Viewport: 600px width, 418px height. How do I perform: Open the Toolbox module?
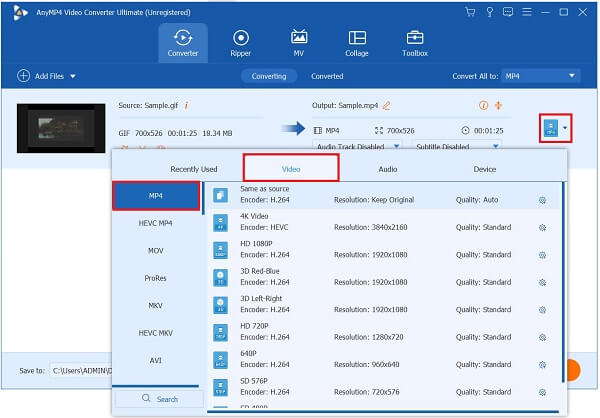[x=415, y=43]
